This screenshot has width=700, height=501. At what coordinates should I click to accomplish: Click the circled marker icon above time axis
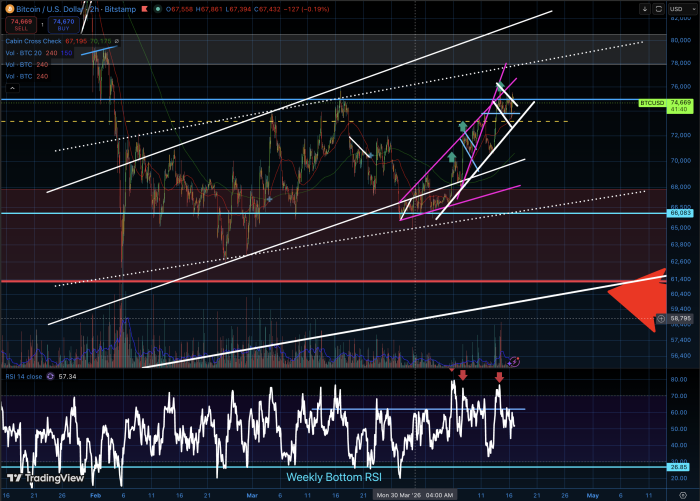(514, 360)
